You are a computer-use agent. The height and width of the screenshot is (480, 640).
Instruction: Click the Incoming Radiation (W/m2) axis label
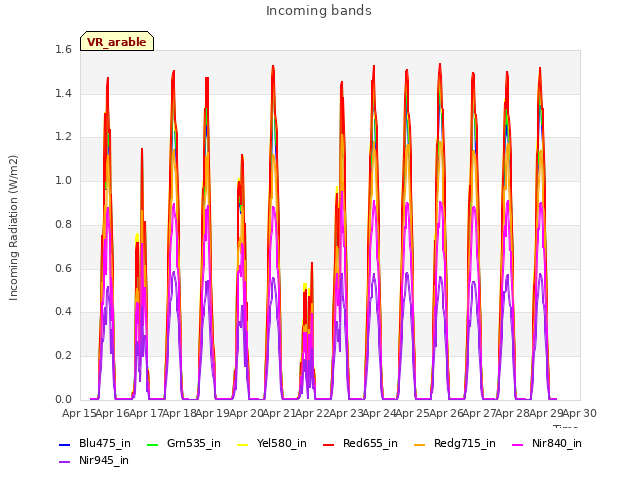13,228
